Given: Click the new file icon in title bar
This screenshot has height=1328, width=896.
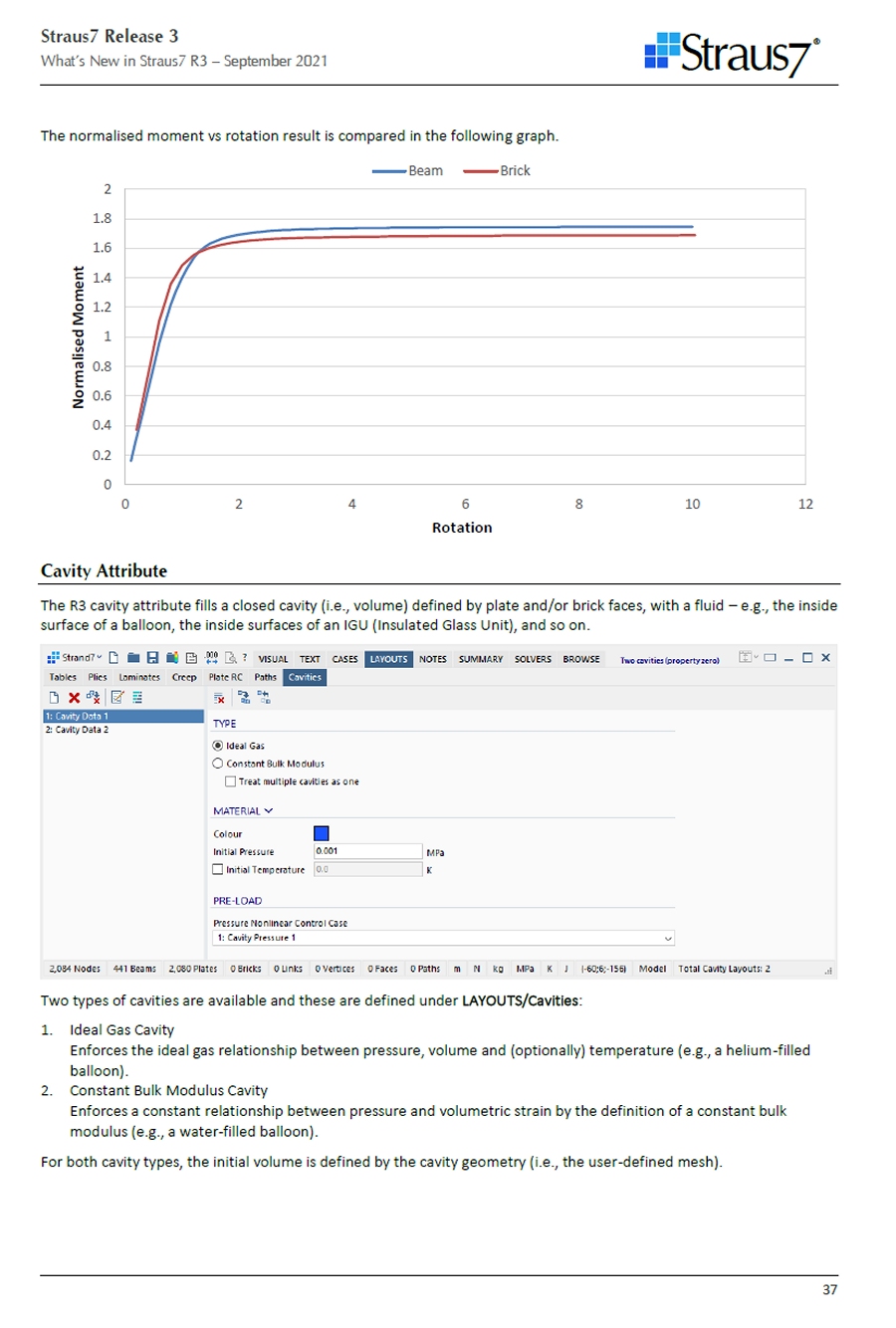Looking at the screenshot, I should (115, 658).
